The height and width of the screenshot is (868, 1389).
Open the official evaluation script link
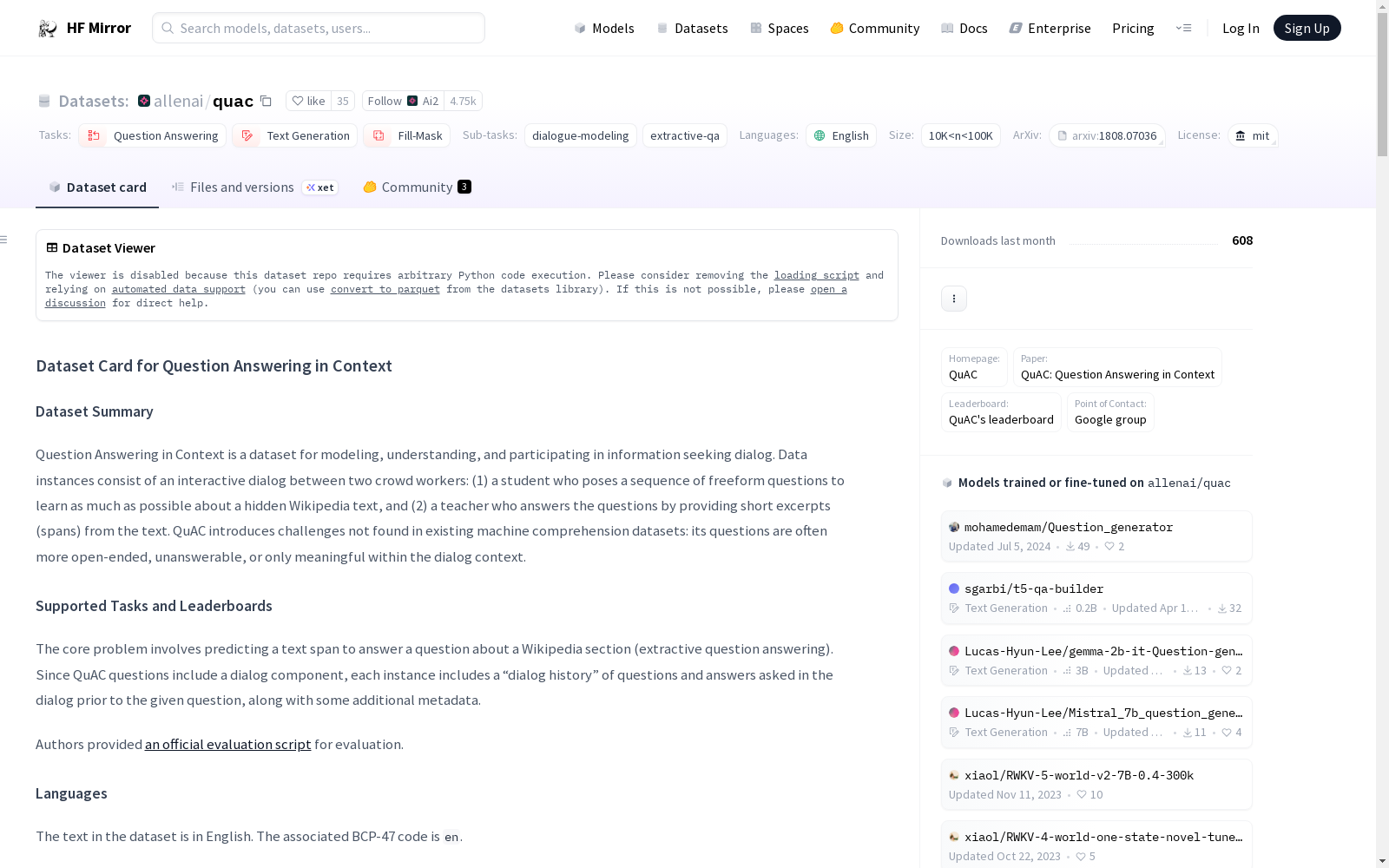point(227,745)
